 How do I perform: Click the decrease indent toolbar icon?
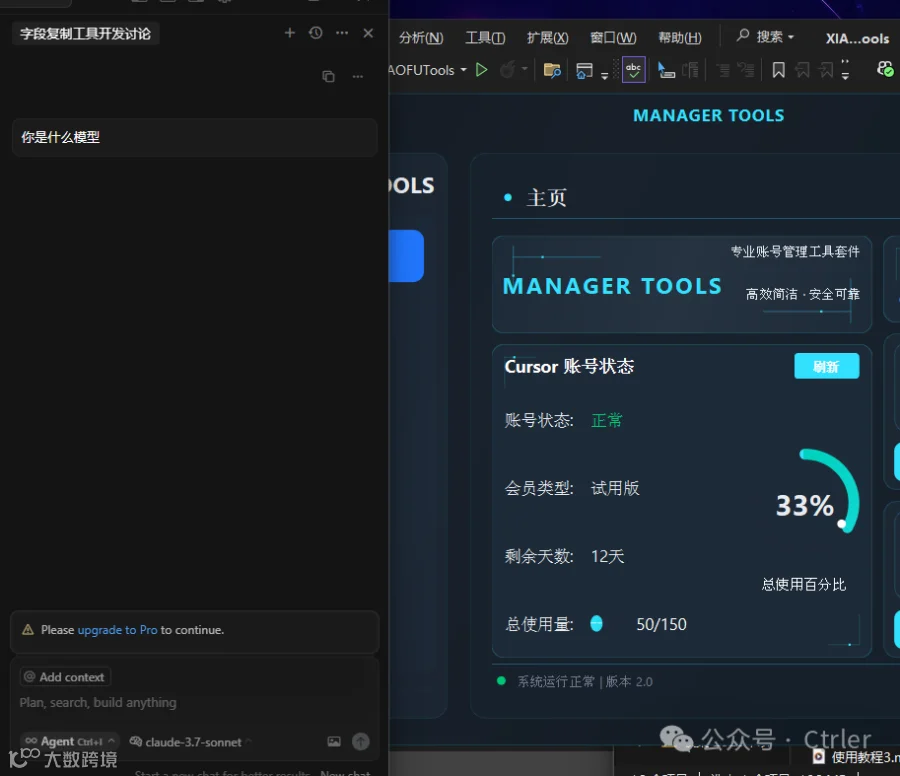point(723,70)
